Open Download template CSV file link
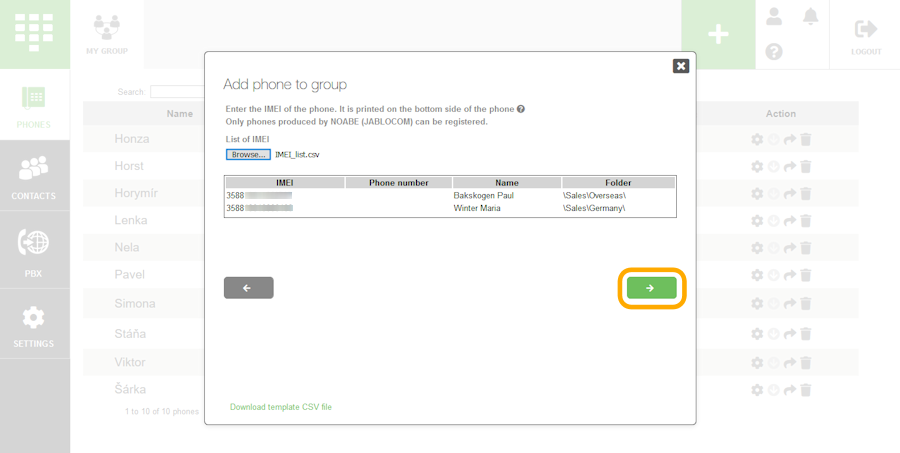This screenshot has height=453, width=900. (281, 407)
